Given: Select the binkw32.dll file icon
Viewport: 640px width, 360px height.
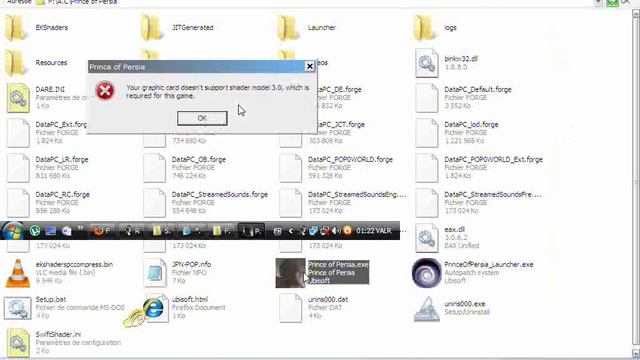Looking at the screenshot, I should [x=427, y=63].
